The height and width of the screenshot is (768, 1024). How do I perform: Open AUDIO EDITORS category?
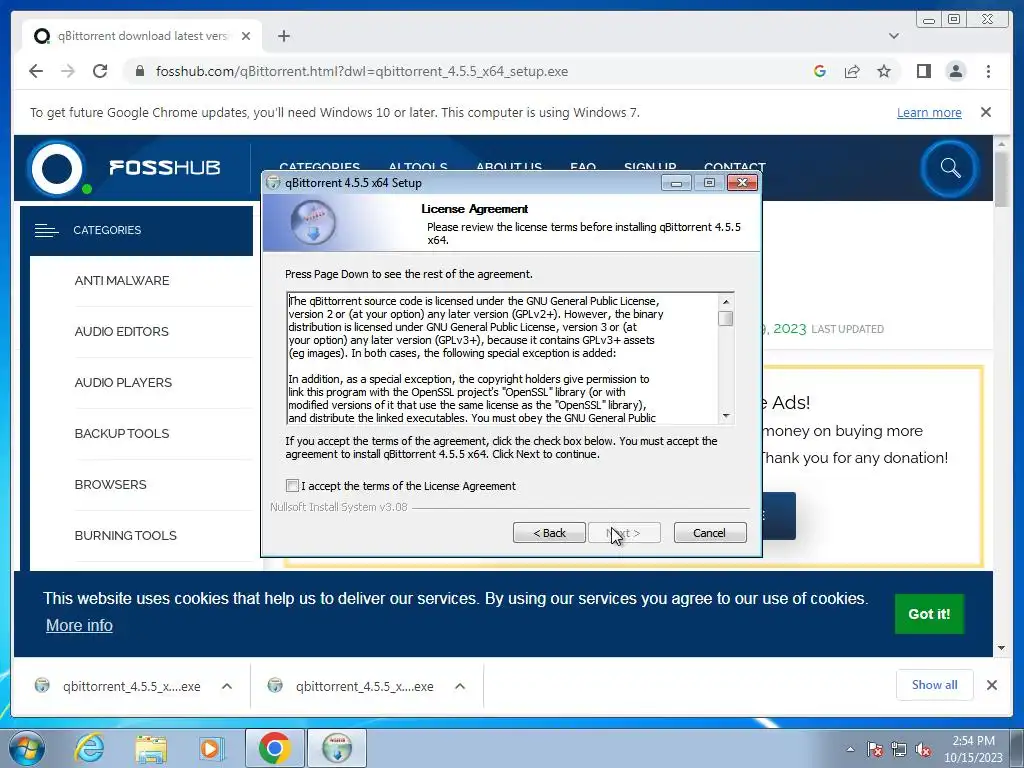(x=121, y=332)
